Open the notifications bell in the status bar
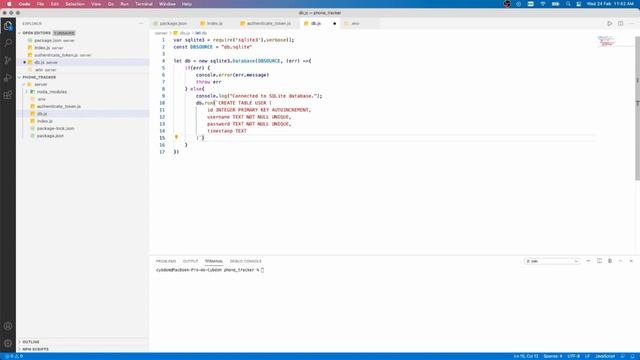 point(633,356)
